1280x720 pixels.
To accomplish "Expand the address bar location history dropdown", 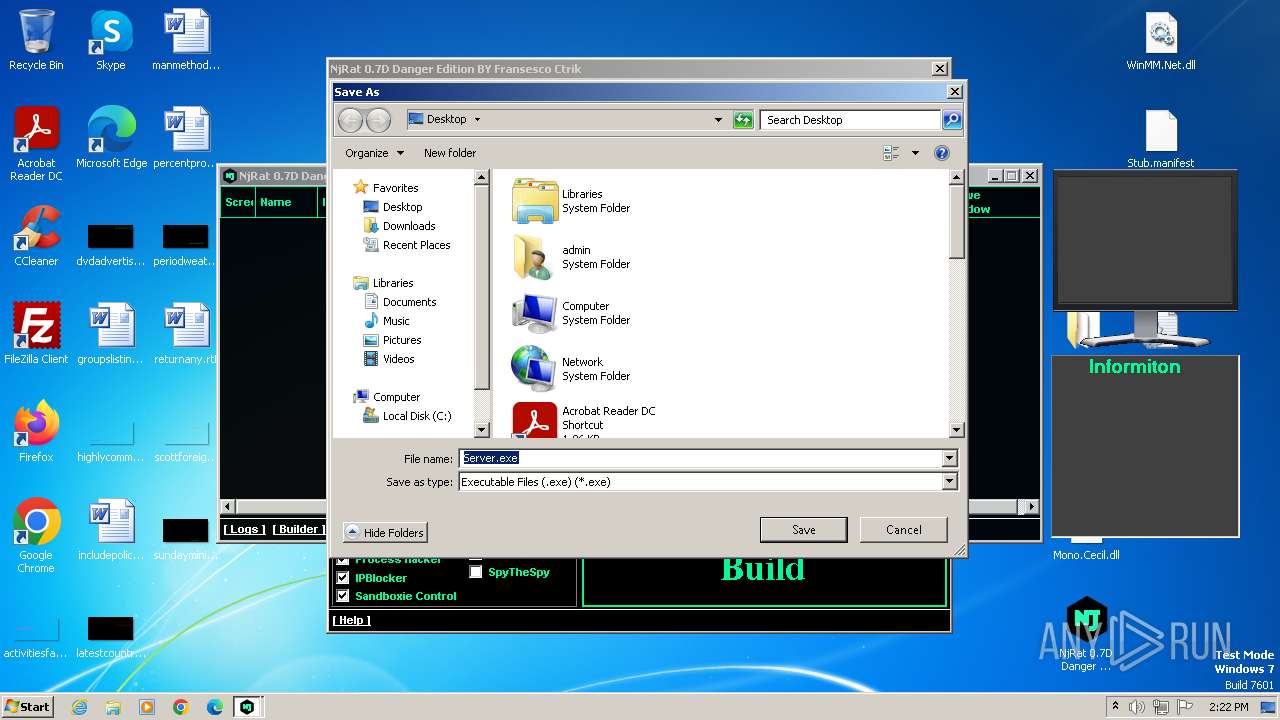I will point(718,120).
